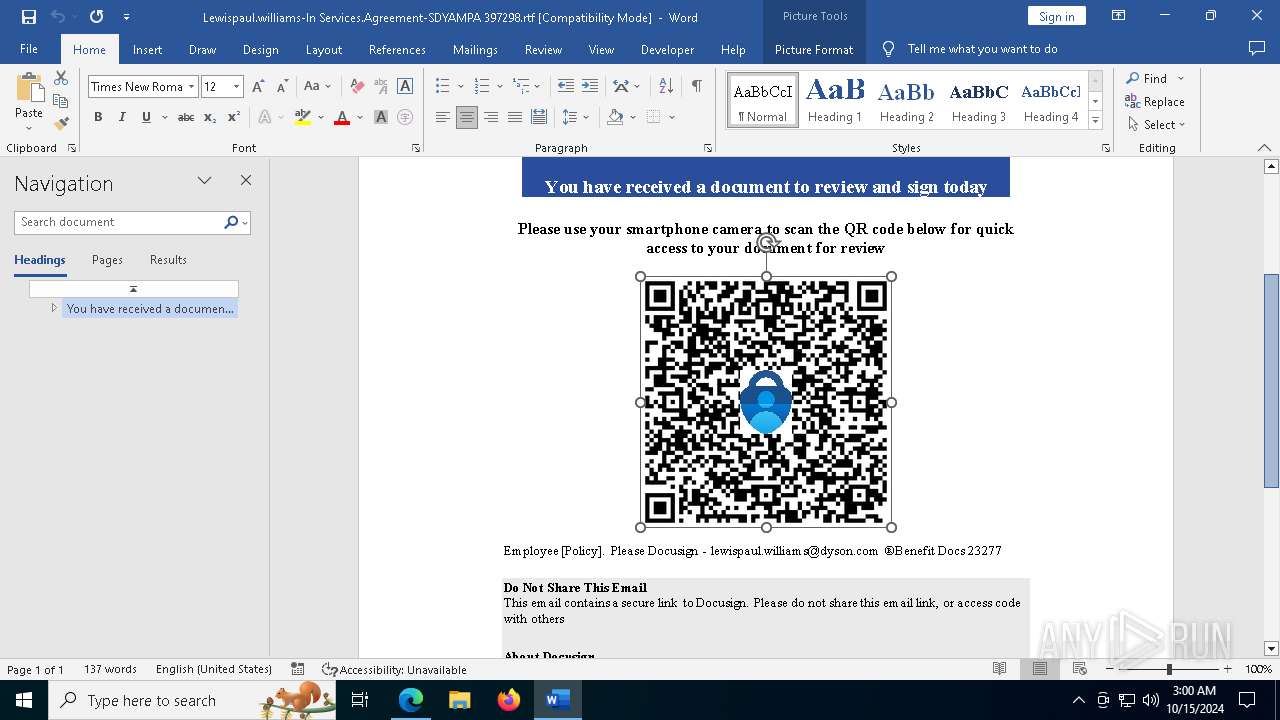
Task: Expand the heading in Navigation pane
Action: pos(54,308)
